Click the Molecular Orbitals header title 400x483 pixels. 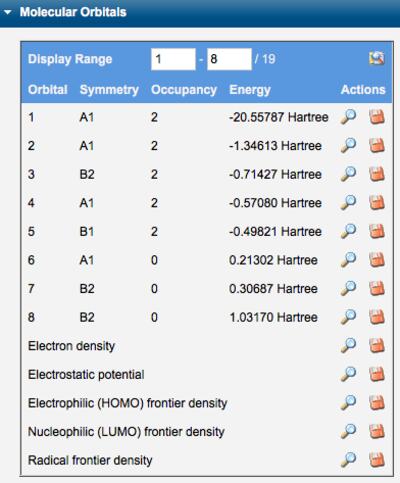[x=73, y=12]
